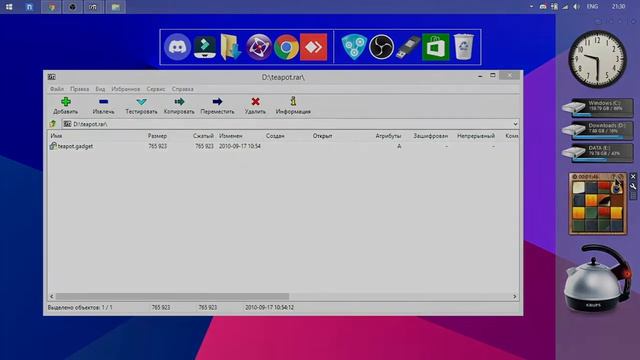Viewport: 640px width, 360px height.
Task: Sort by the Имя column header
Action: (56, 136)
